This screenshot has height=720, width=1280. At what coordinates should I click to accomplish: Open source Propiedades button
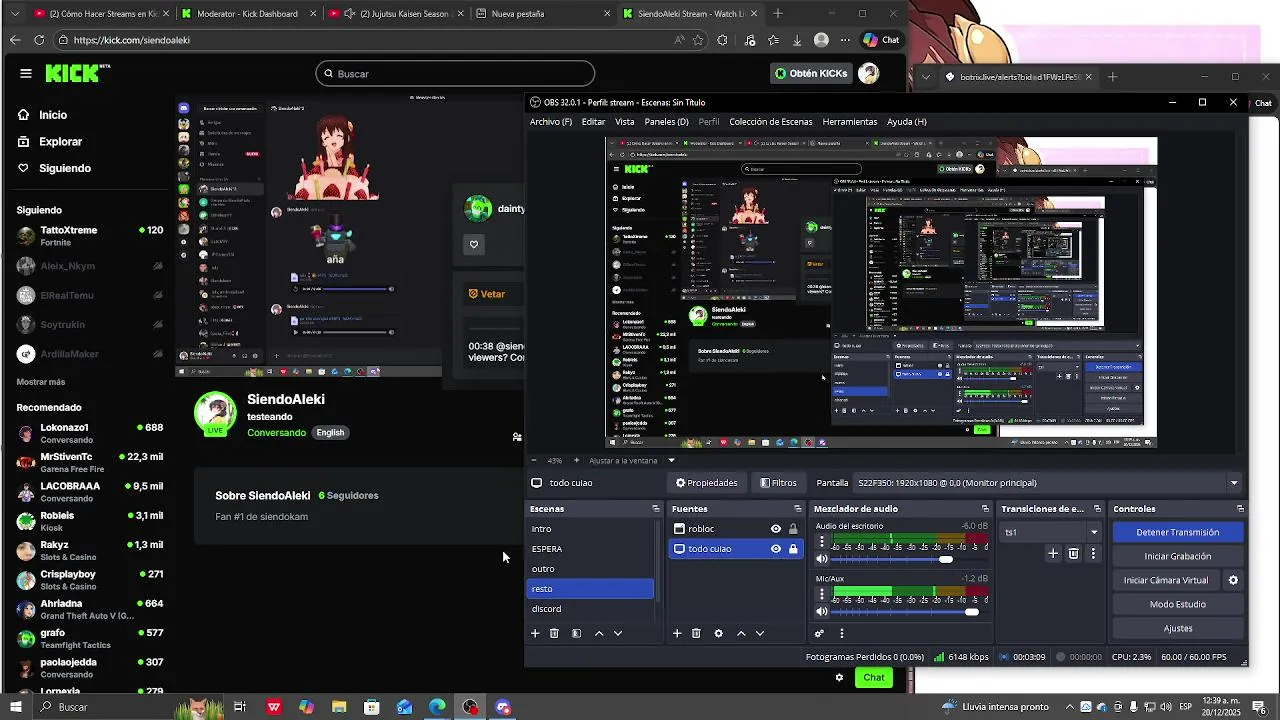click(x=707, y=483)
